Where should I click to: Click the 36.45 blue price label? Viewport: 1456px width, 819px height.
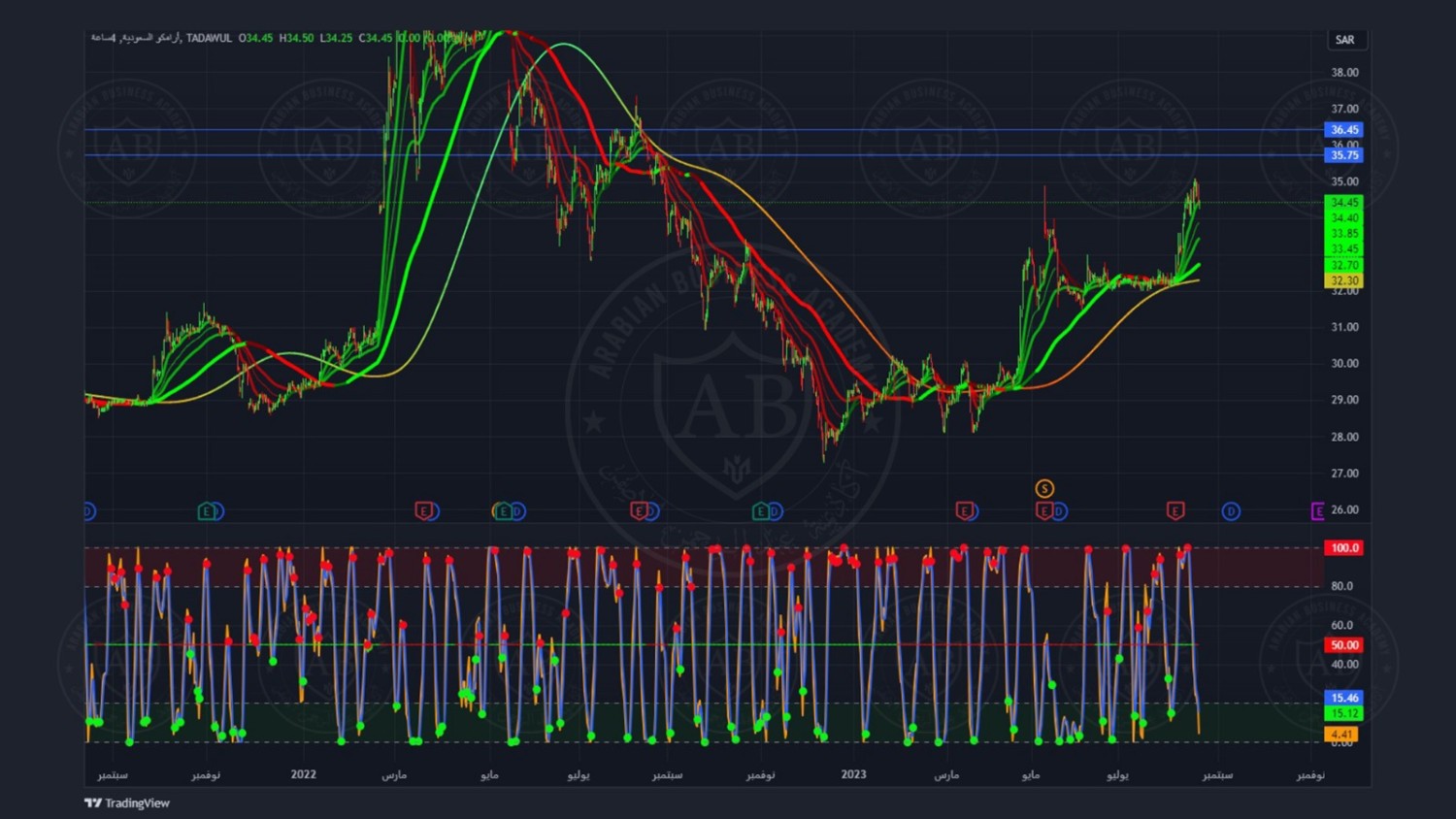click(x=1344, y=129)
